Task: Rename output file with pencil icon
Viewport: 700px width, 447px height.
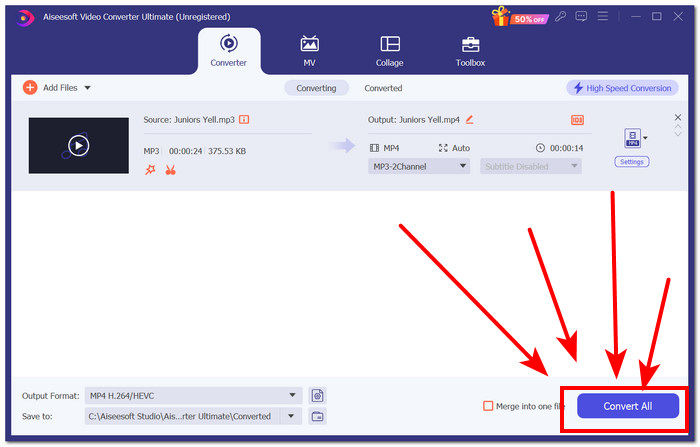Action: click(469, 120)
